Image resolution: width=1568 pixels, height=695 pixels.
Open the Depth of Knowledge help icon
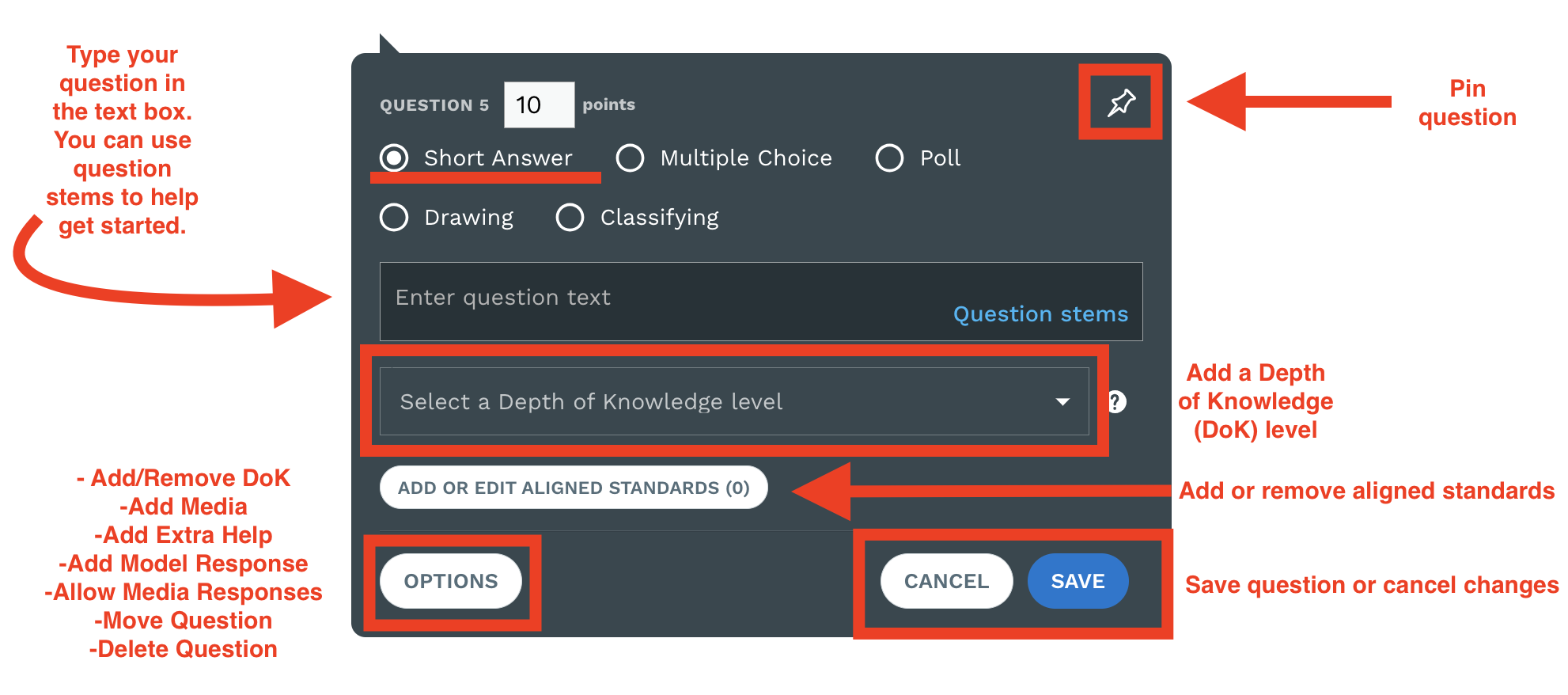(x=1115, y=402)
